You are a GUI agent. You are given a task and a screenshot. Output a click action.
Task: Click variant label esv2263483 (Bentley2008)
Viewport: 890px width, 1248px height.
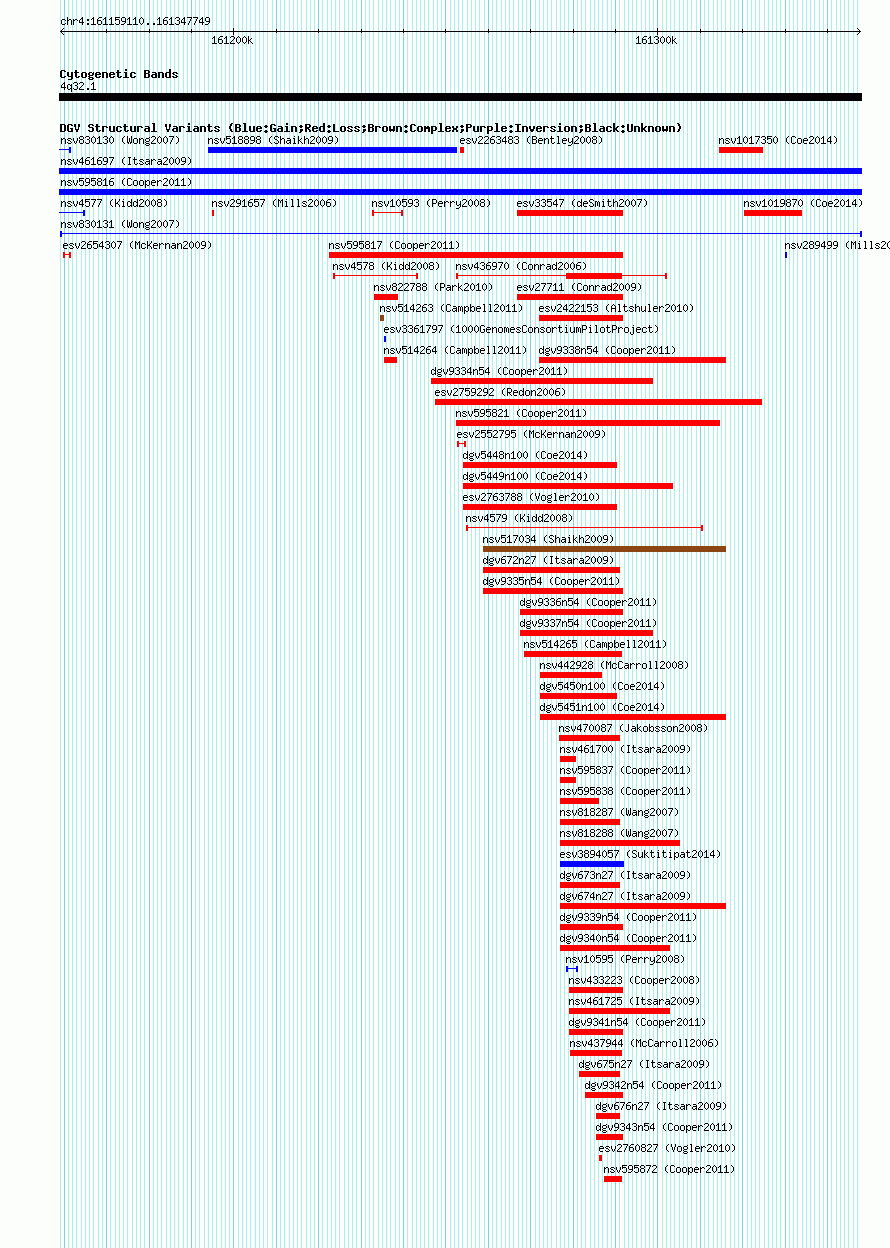point(531,140)
